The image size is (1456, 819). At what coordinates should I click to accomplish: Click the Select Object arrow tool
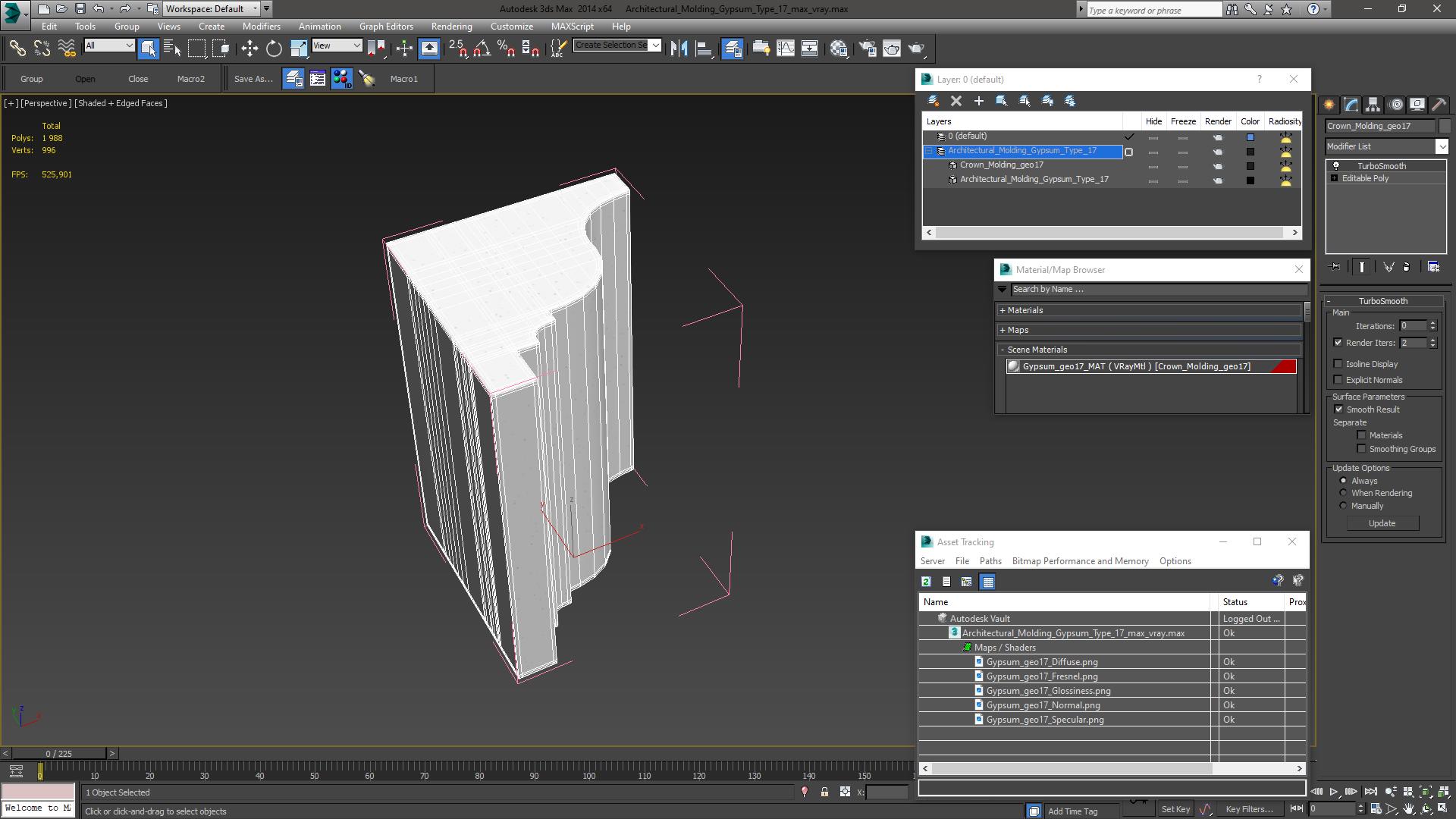tap(148, 49)
